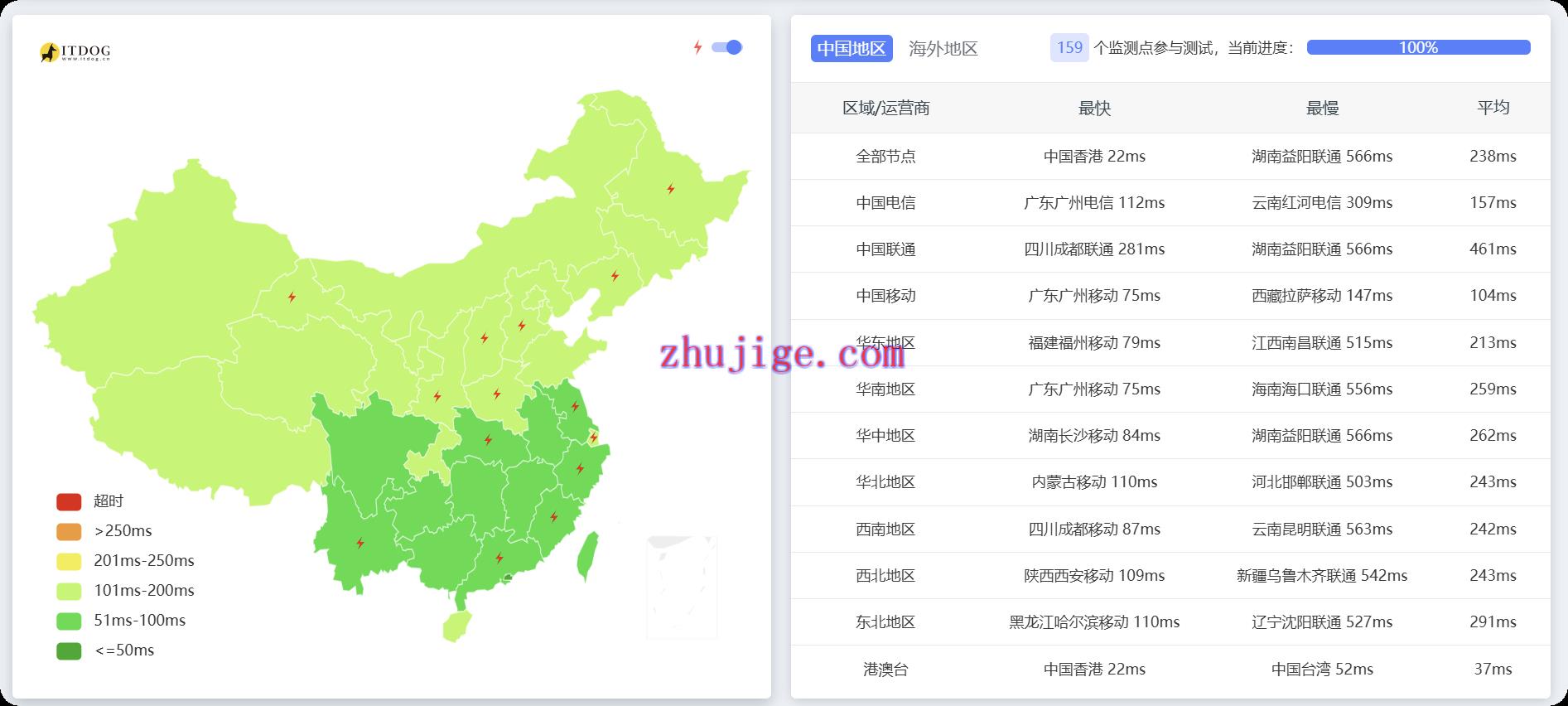Switch to the 中国地区 tab

[851, 48]
